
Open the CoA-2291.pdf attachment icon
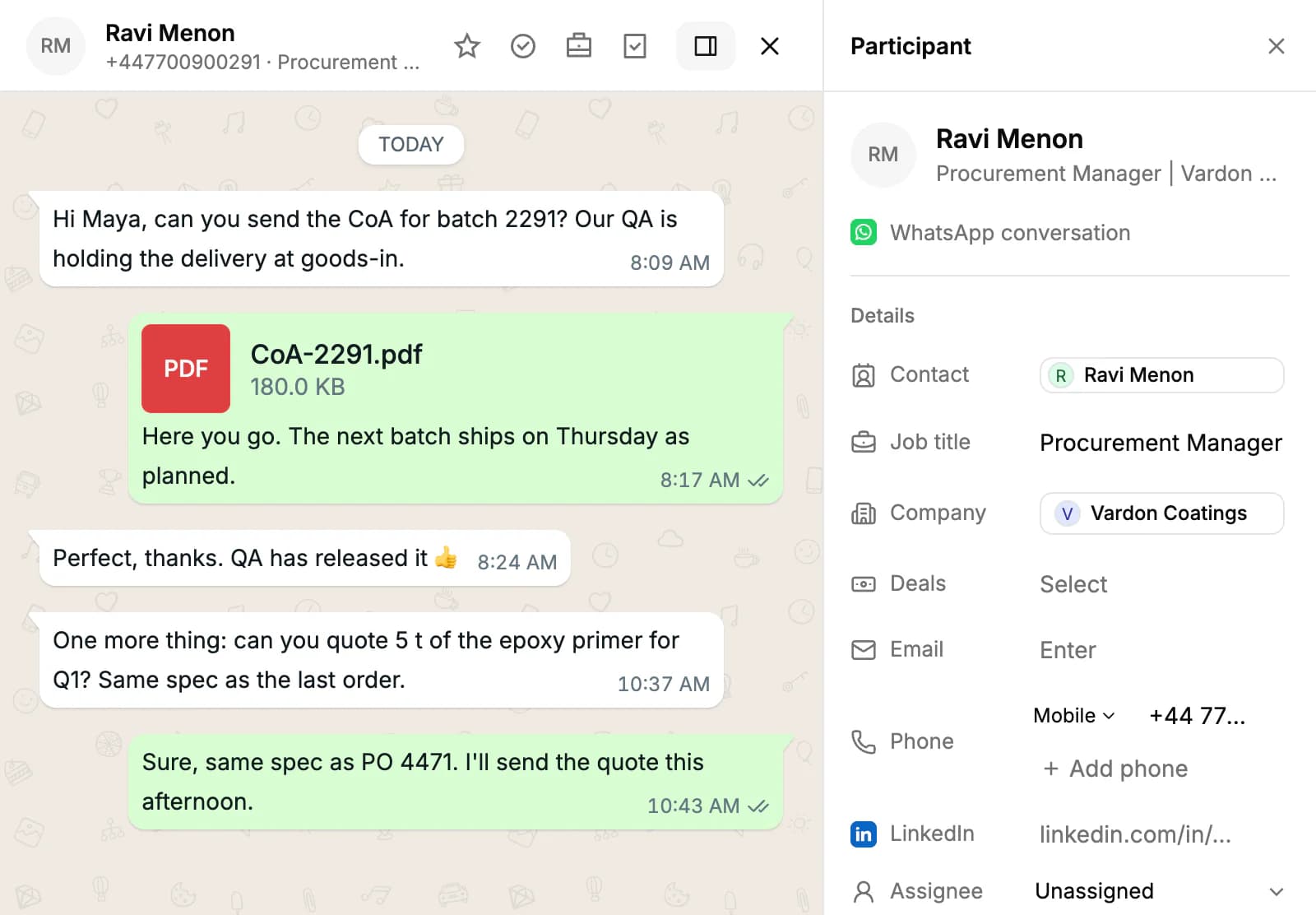pyautogui.click(x=186, y=369)
